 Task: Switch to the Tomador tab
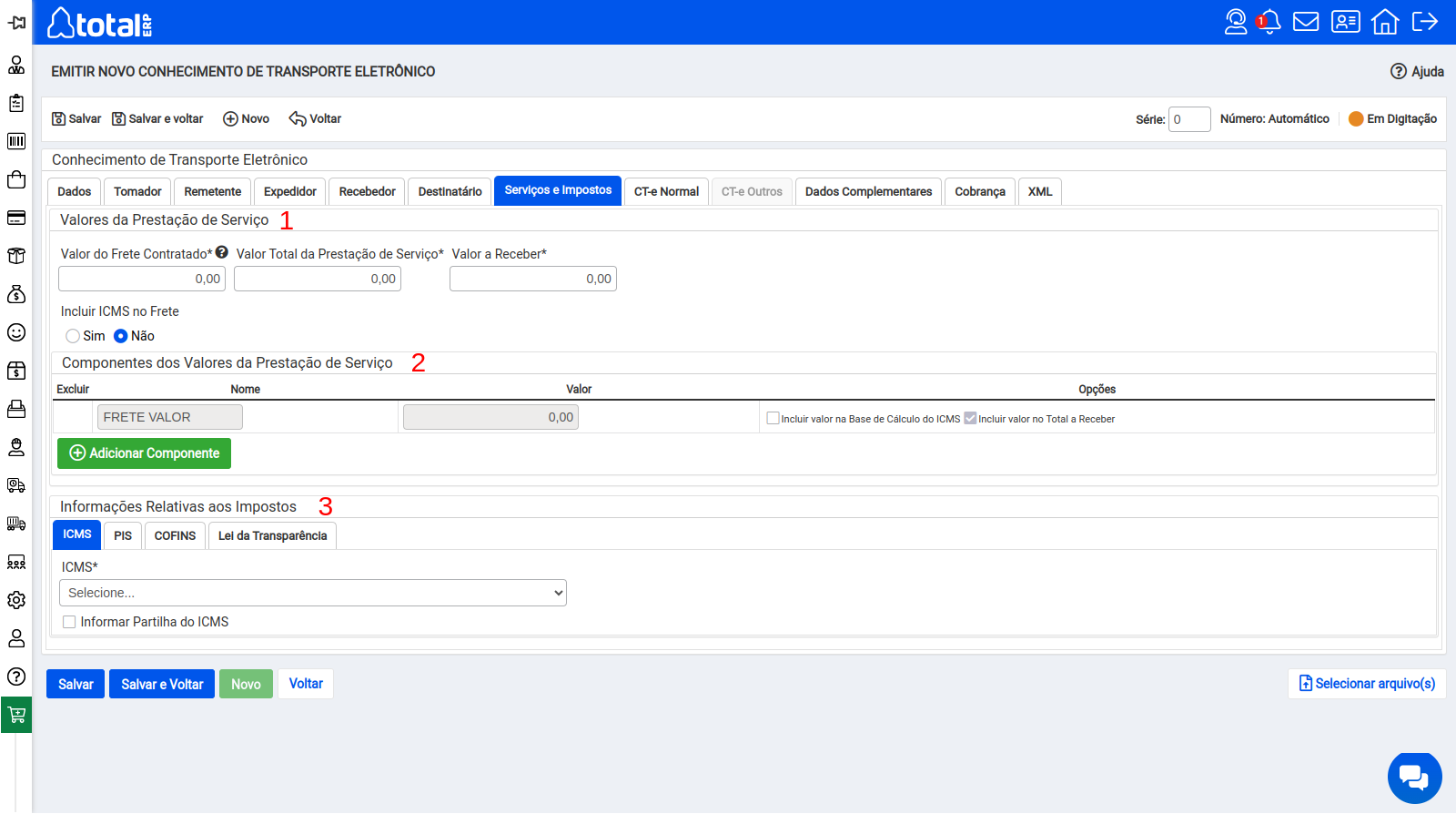tap(137, 191)
